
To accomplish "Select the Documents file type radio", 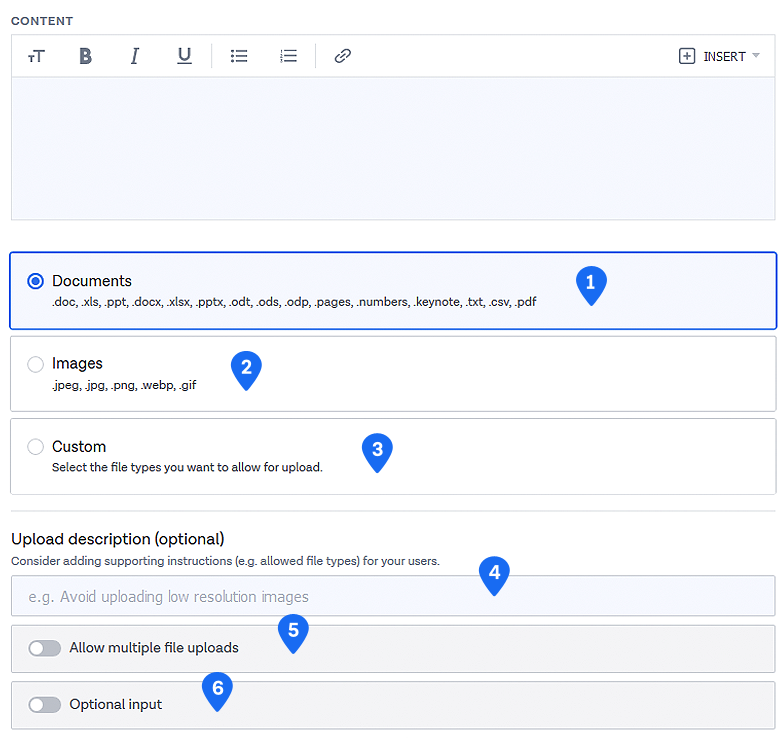I will point(35,281).
